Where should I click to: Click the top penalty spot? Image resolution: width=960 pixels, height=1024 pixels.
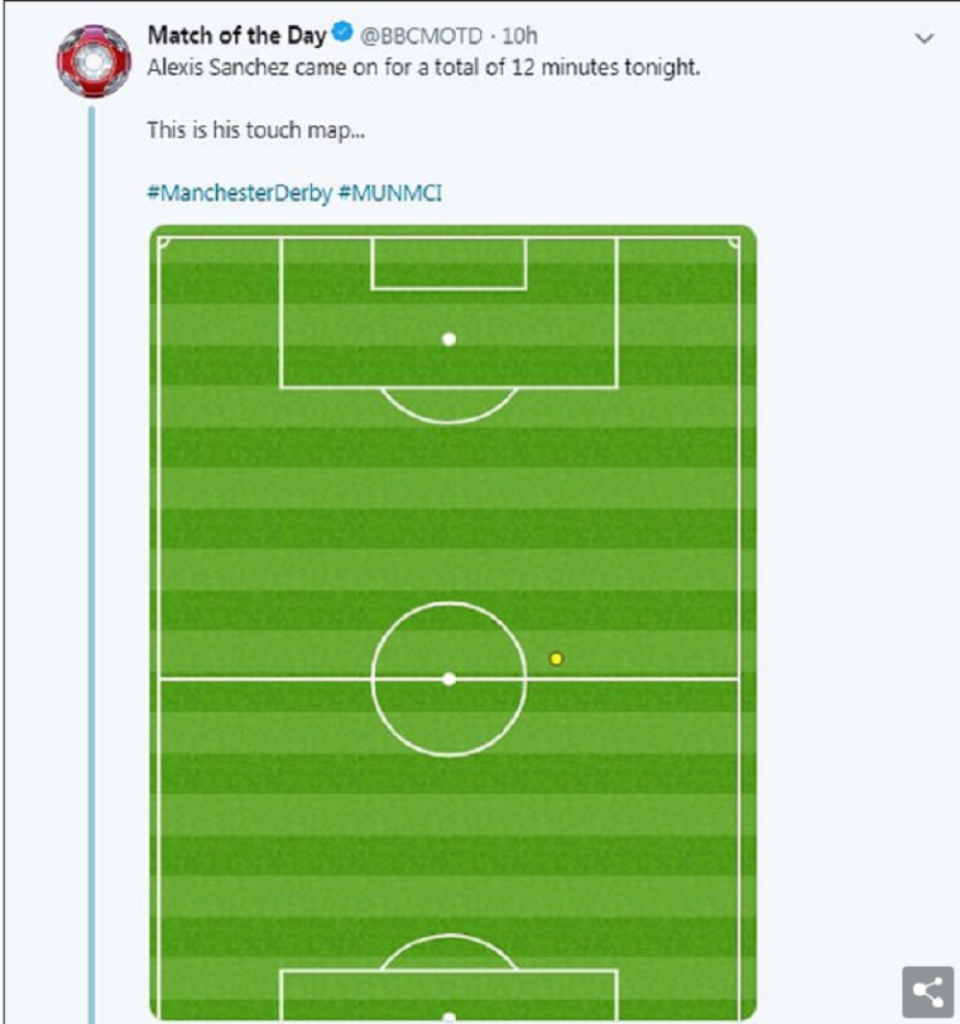coord(449,339)
